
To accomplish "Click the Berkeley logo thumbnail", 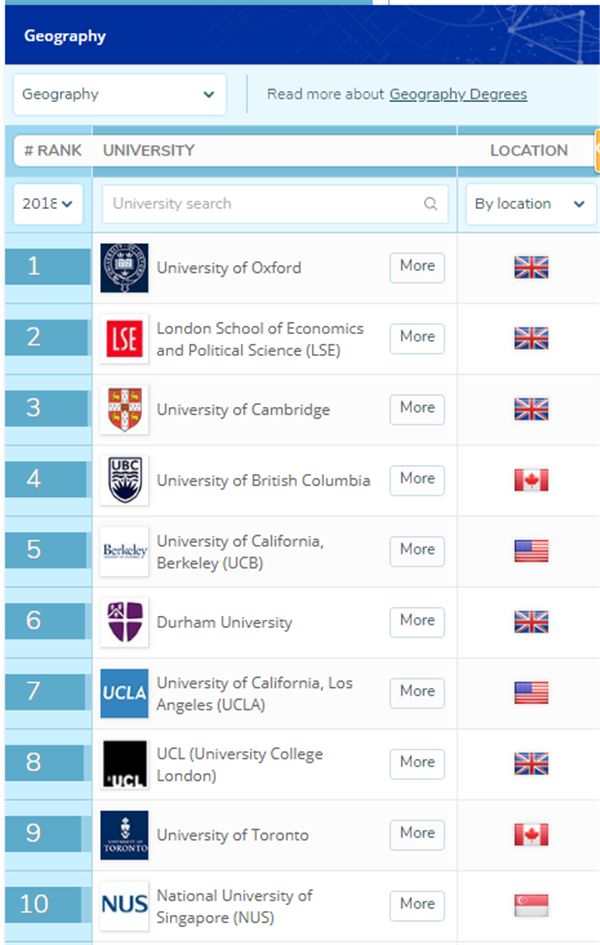I will (124, 551).
